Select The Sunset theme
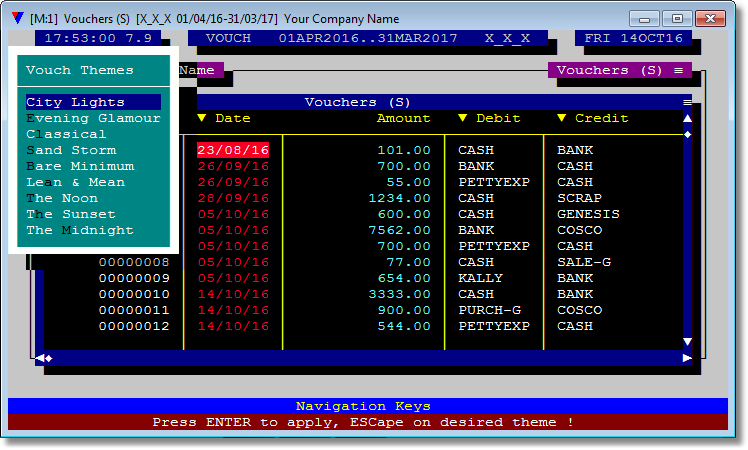This screenshot has height=450, width=748. pyautogui.click(x=71, y=214)
